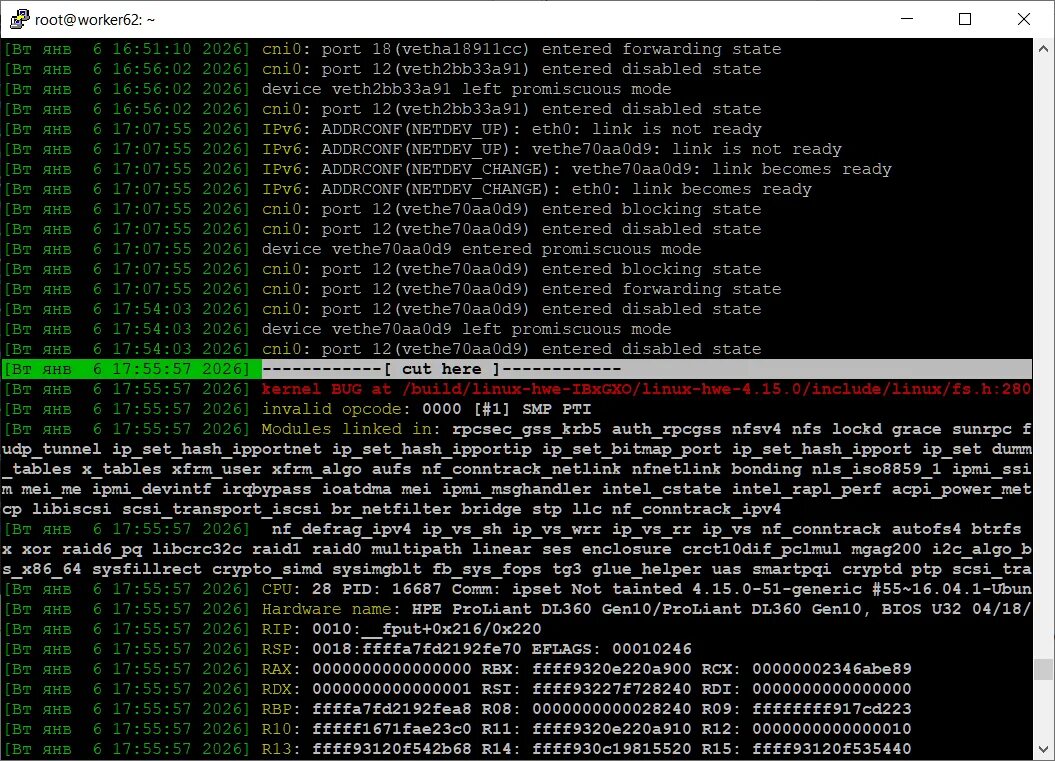Click the 'cut here' highlighted line
This screenshot has width=1055, height=761.
[517, 369]
